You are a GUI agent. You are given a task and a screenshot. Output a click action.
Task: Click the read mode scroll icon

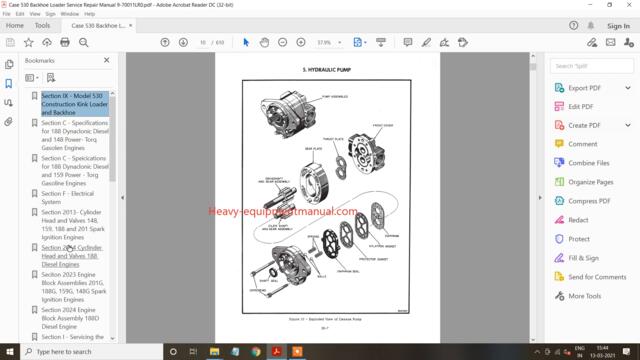pos(381,42)
